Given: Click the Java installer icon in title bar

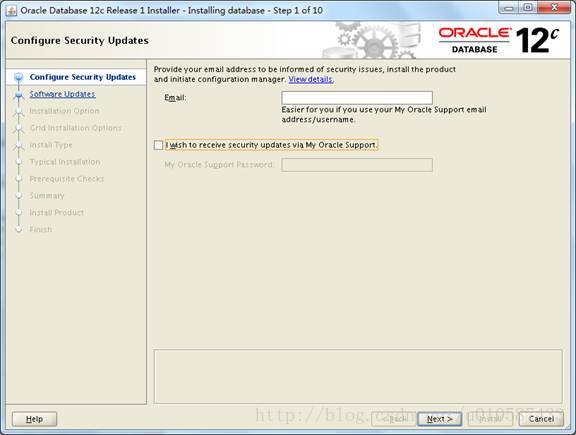Looking at the screenshot, I should pyautogui.click(x=11, y=10).
